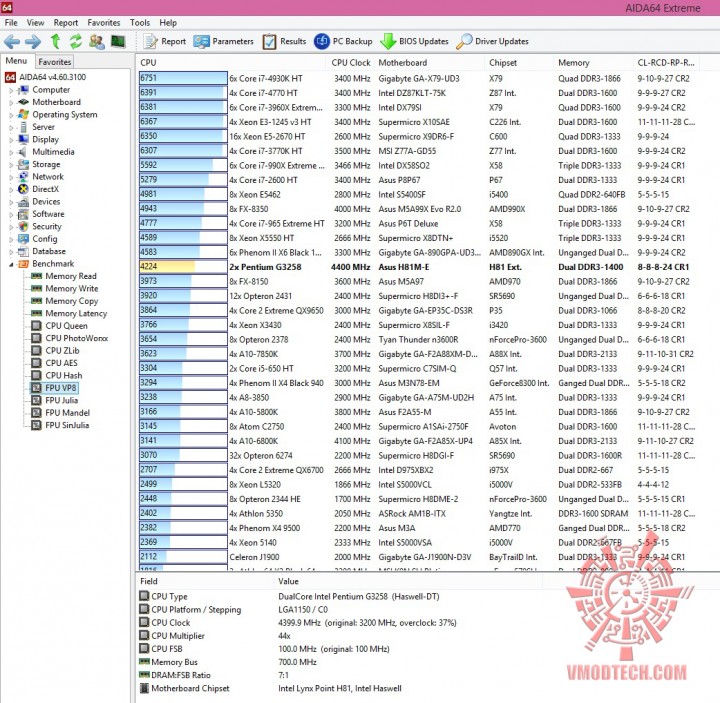Click the Back navigation arrow
This screenshot has width=720, height=703.
(x=12, y=42)
